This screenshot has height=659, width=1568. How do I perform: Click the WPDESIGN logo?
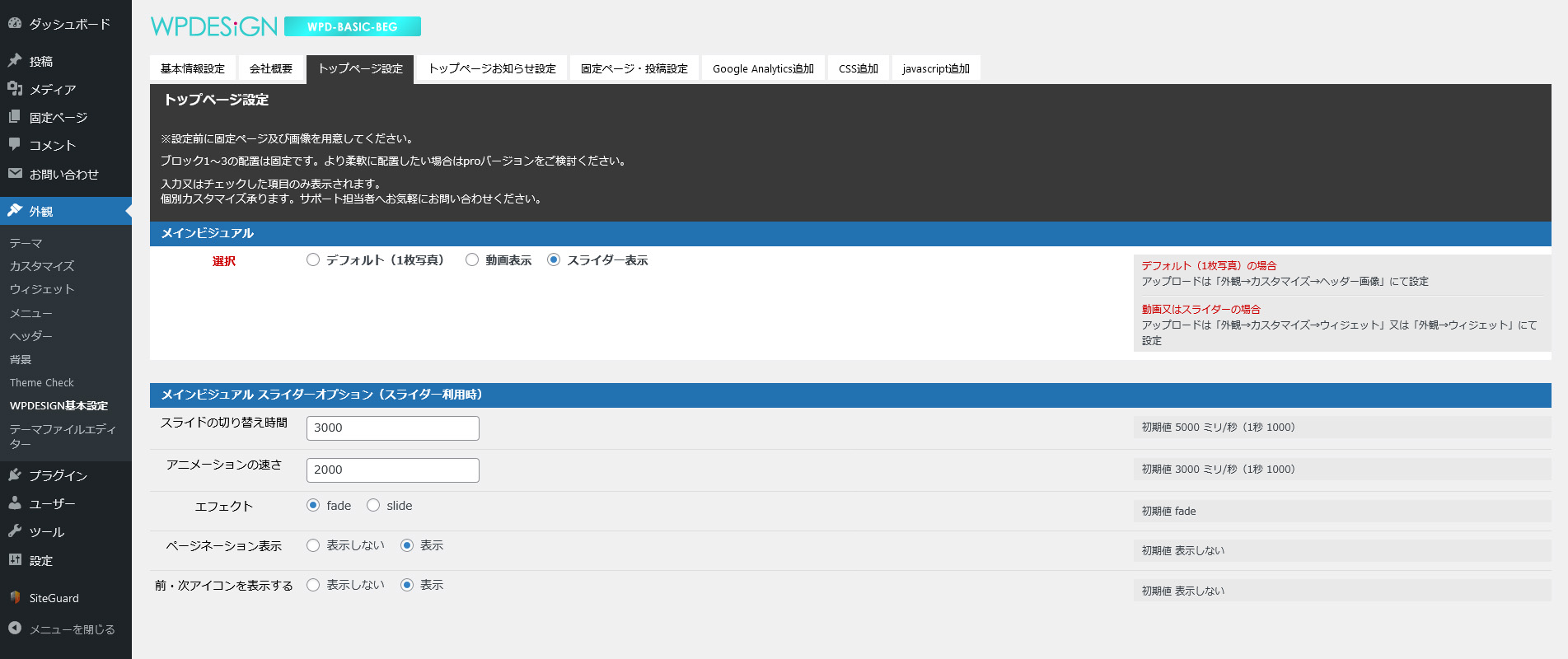[x=214, y=26]
